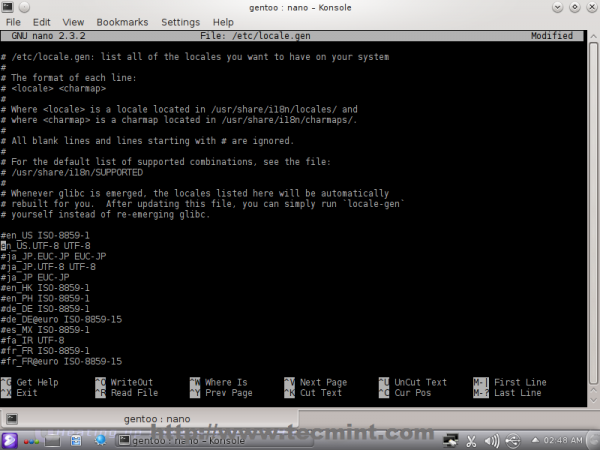This screenshot has height=450, width=600.
Task: Click the '^G Get Help' shortcut label
Action: point(29,382)
